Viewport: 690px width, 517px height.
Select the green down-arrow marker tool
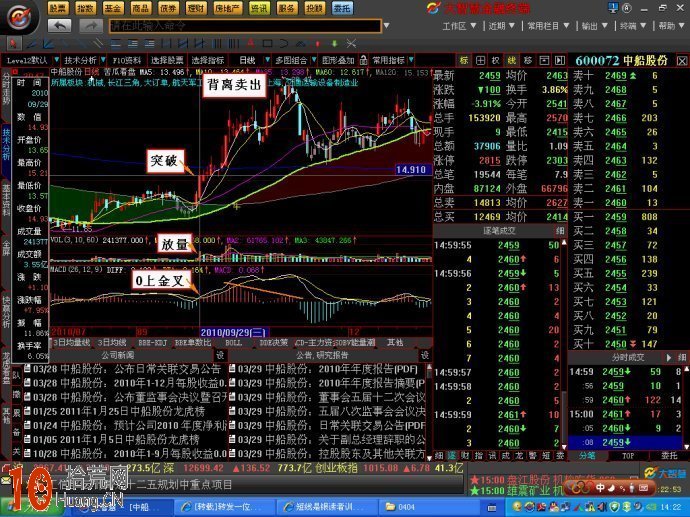(334, 44)
